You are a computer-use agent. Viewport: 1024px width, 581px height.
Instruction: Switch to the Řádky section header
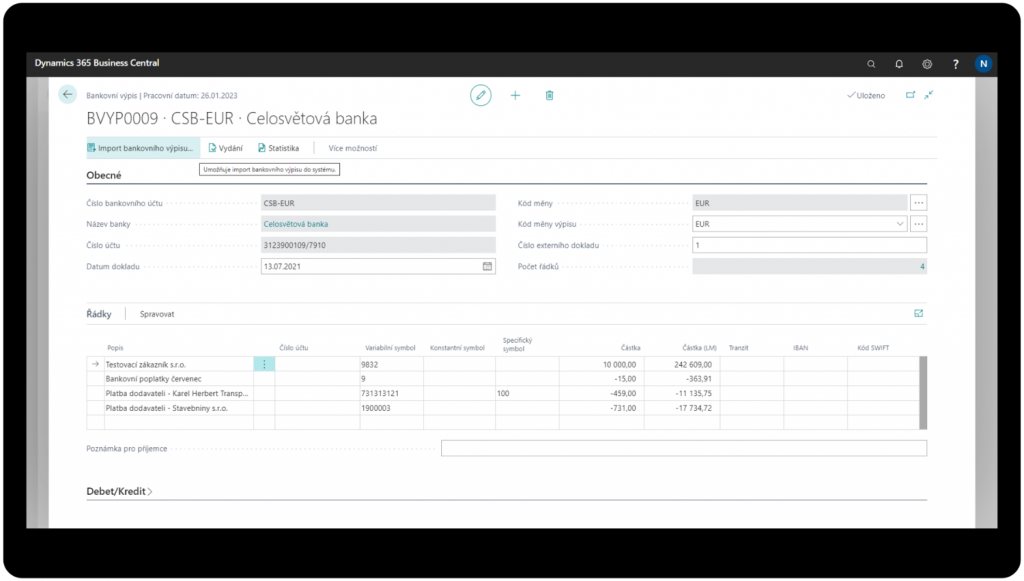tap(99, 314)
